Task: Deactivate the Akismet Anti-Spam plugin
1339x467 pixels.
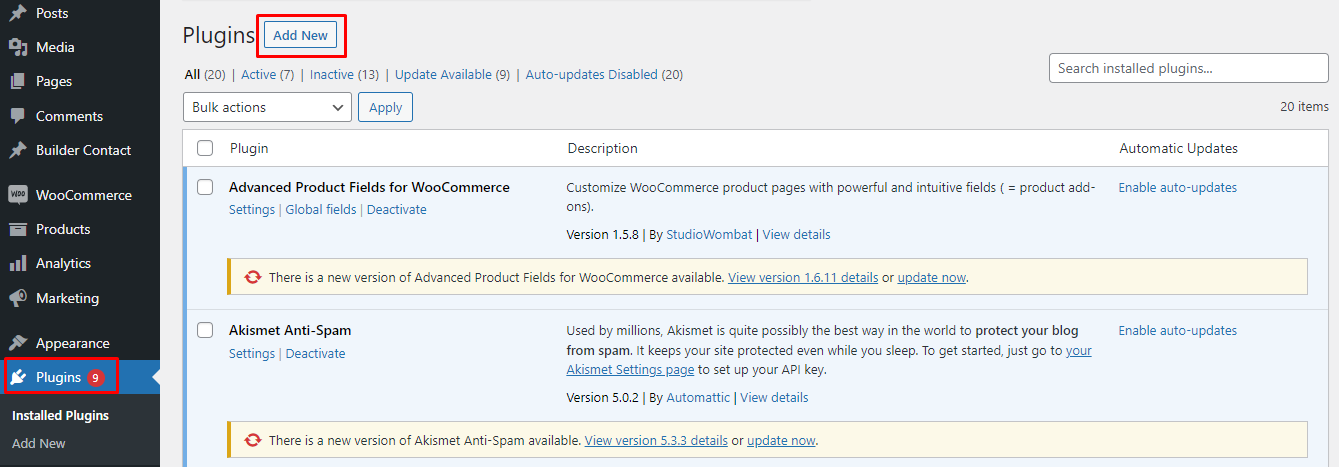Action: pyautogui.click(x=315, y=353)
